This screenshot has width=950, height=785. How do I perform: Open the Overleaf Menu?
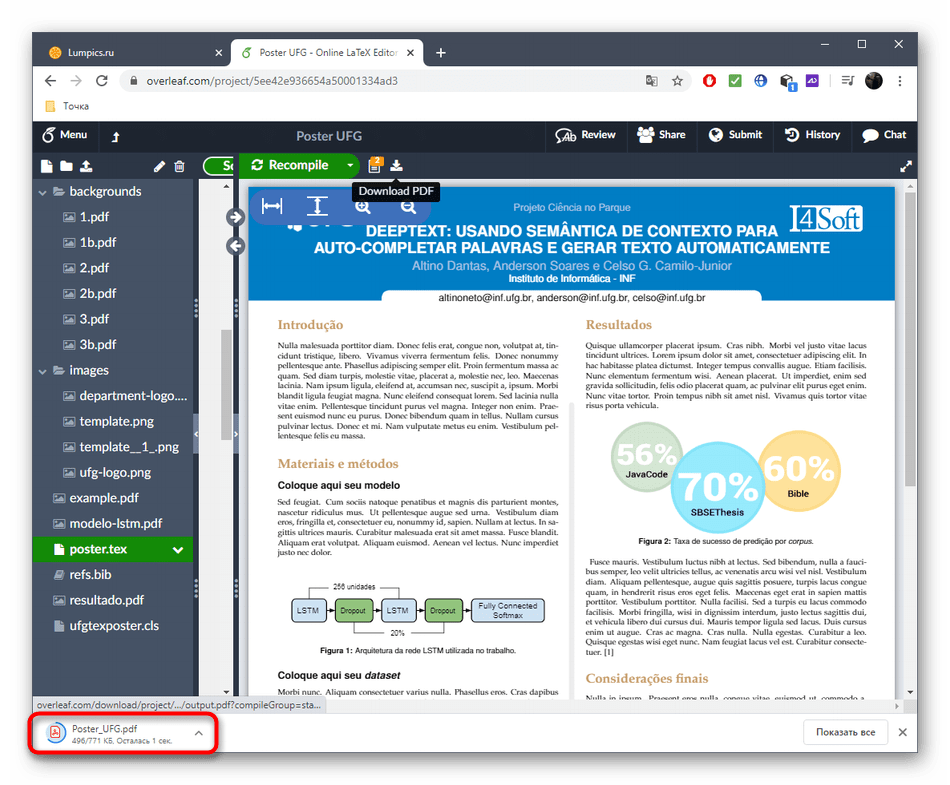(65, 135)
